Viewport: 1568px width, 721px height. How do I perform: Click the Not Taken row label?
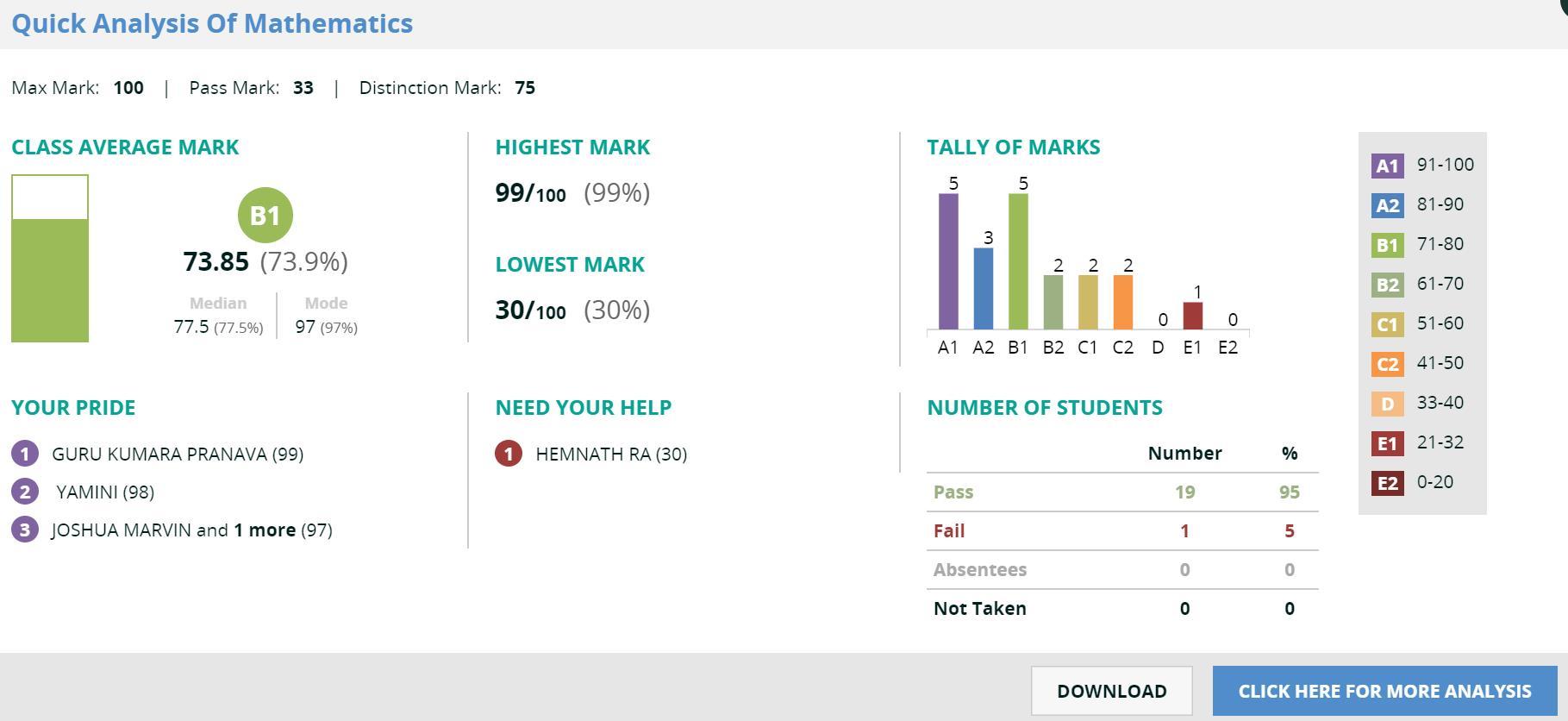980,609
